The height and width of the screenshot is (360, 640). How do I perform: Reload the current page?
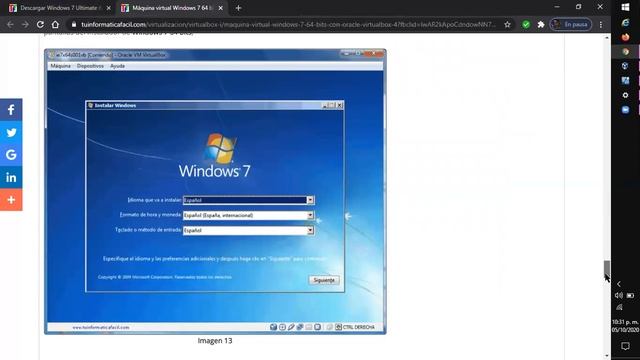pyautogui.click(x=40, y=24)
